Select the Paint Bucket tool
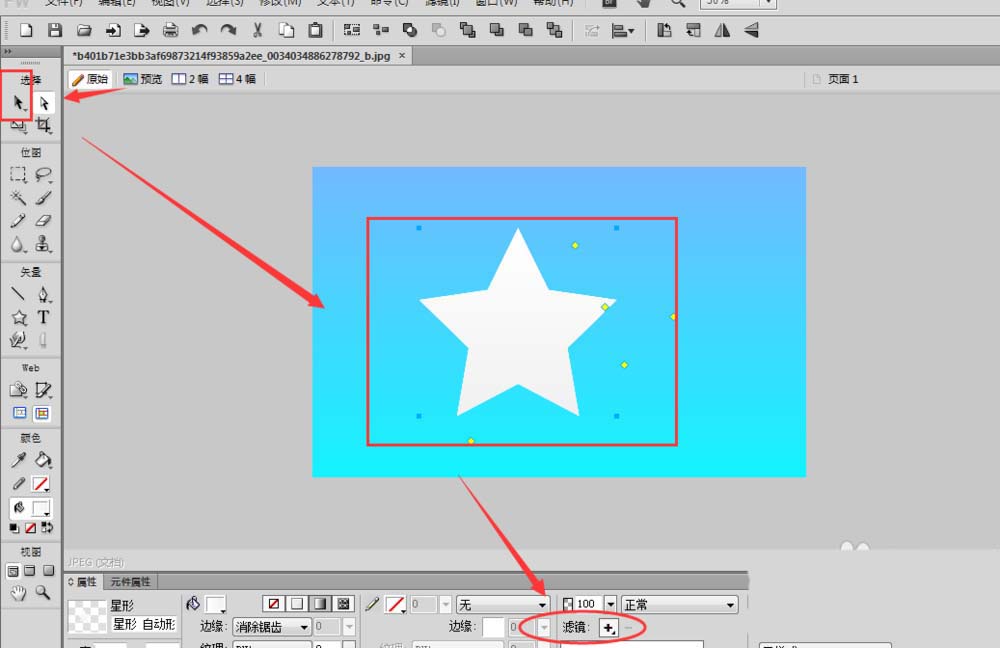Viewport: 1000px width, 648px height. pos(43,460)
